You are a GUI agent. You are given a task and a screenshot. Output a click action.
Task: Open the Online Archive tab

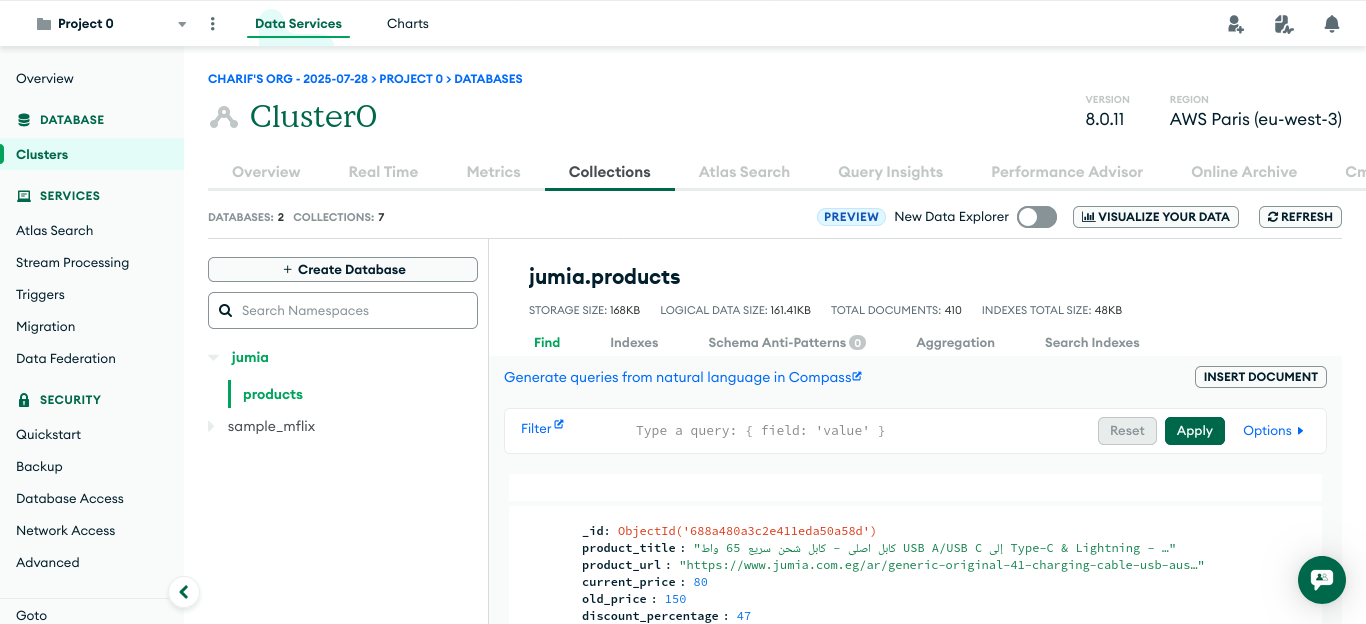1244,172
